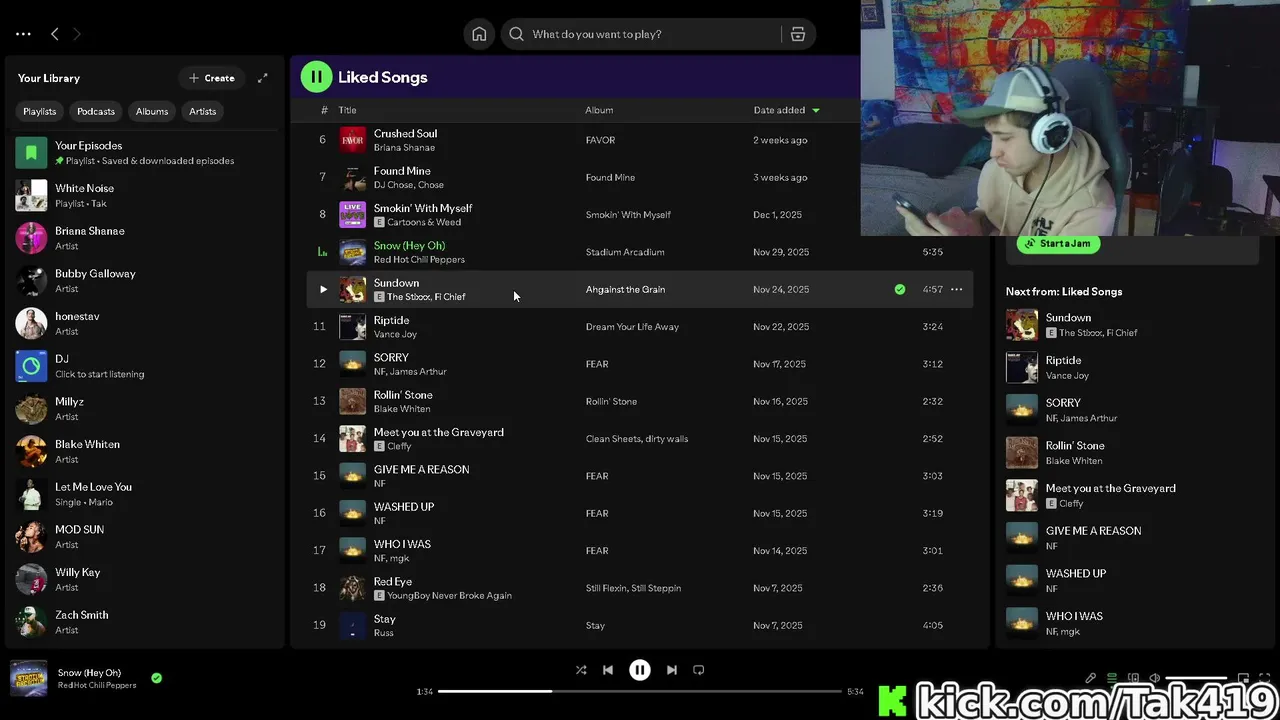Open Your Episodes in the library
1280x720 pixels.
[145, 153]
